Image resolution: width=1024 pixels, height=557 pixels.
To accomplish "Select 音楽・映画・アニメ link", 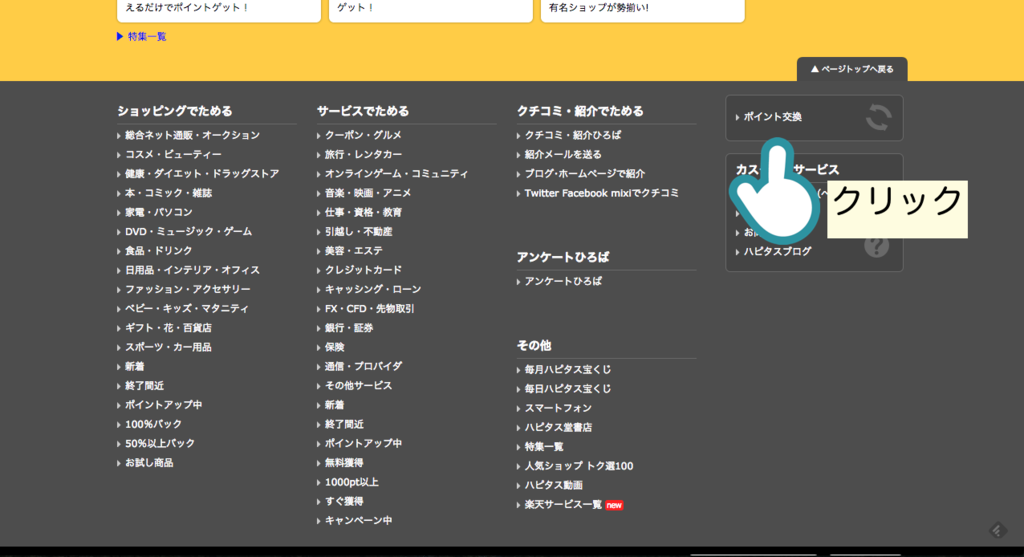I will tap(368, 193).
